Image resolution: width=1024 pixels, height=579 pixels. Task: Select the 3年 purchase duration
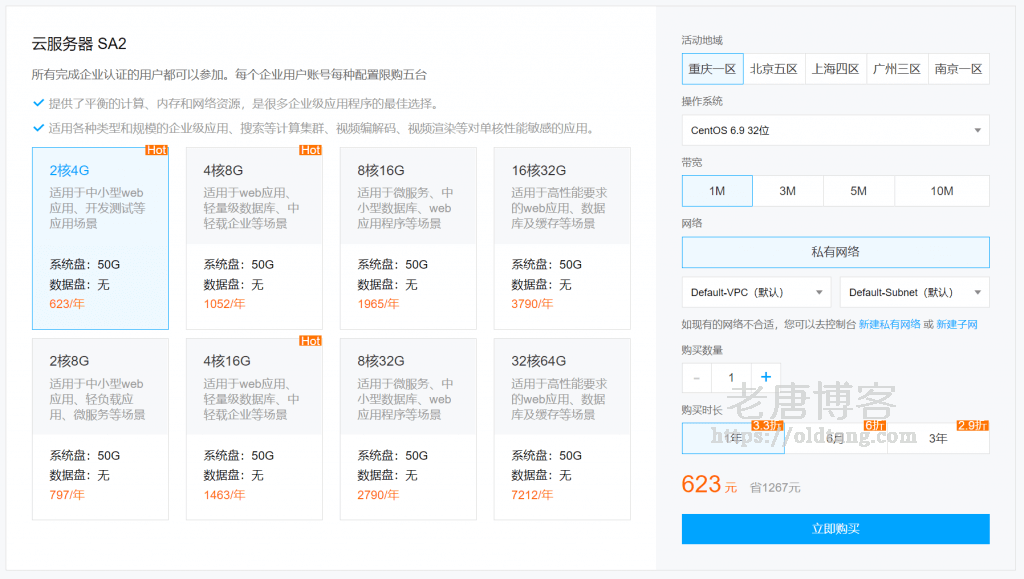click(937, 438)
